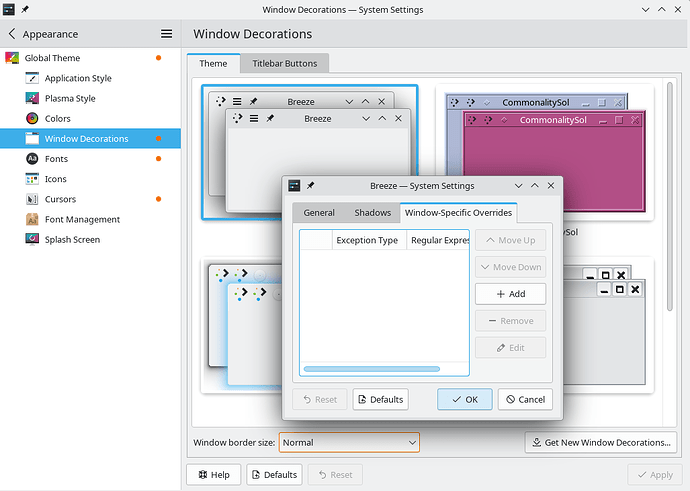Open Splash Screen settings
Image resolution: width=690 pixels, height=491 pixels.
click(90, 239)
